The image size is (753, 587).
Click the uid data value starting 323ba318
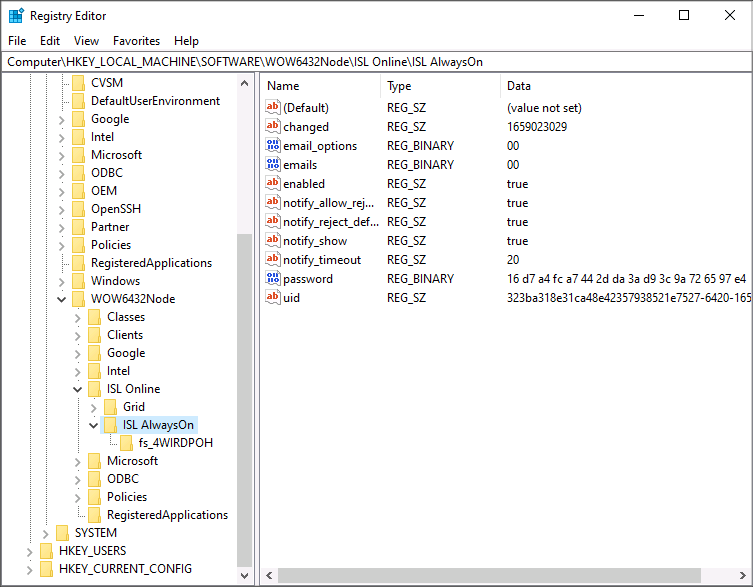pos(629,298)
